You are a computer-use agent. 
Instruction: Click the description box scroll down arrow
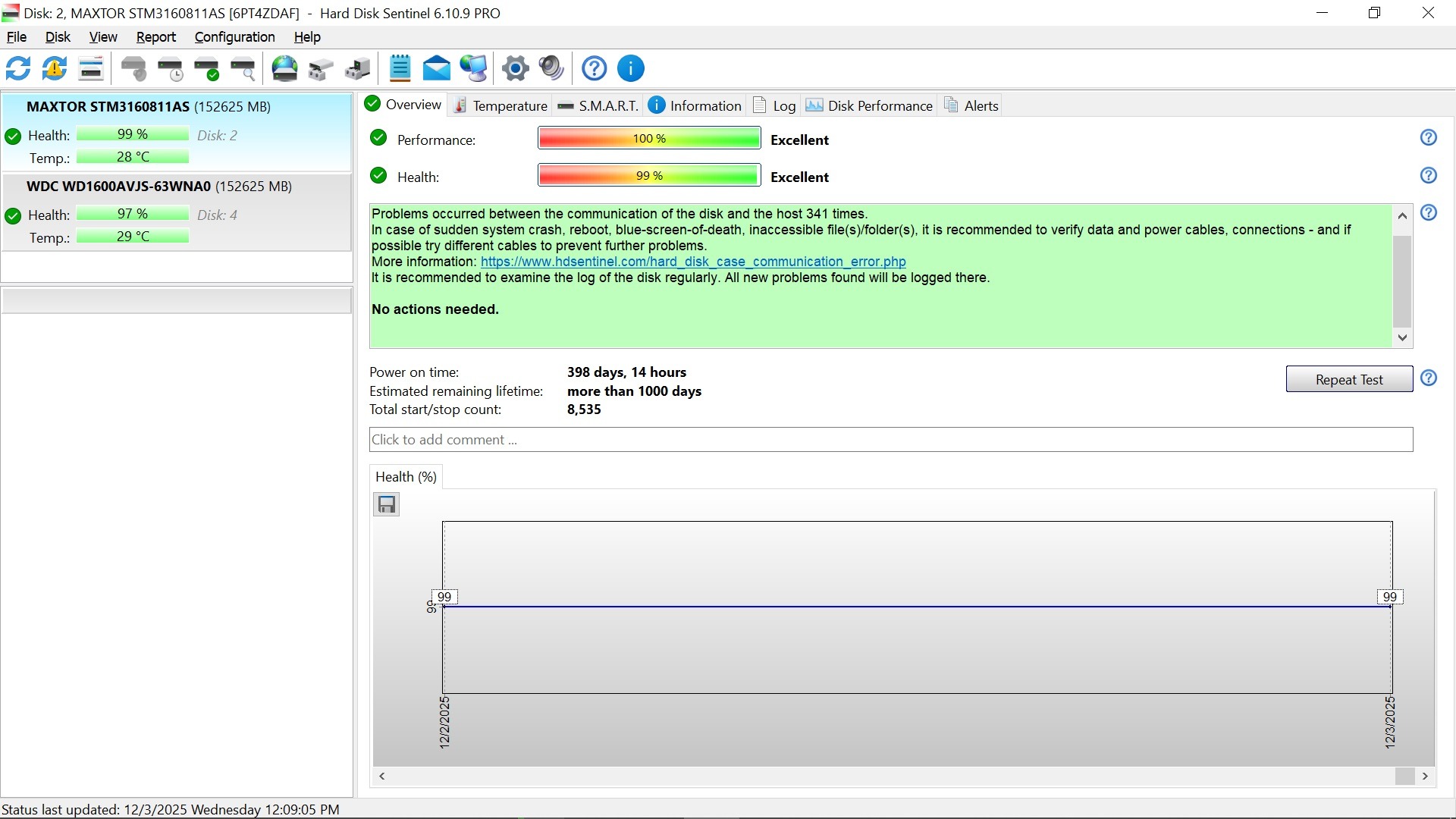1402,338
